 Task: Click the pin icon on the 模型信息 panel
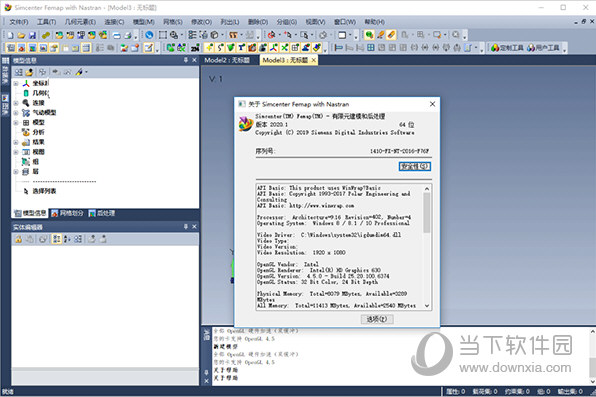coord(186,60)
